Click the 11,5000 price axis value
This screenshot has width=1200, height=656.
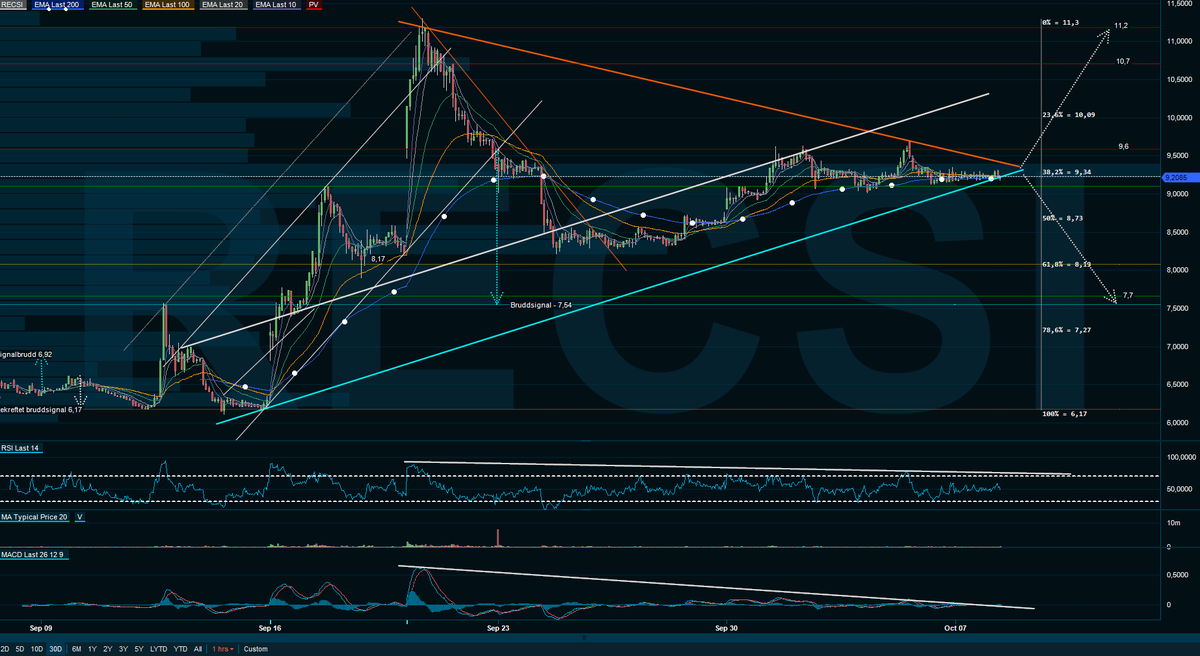pos(1179,4)
